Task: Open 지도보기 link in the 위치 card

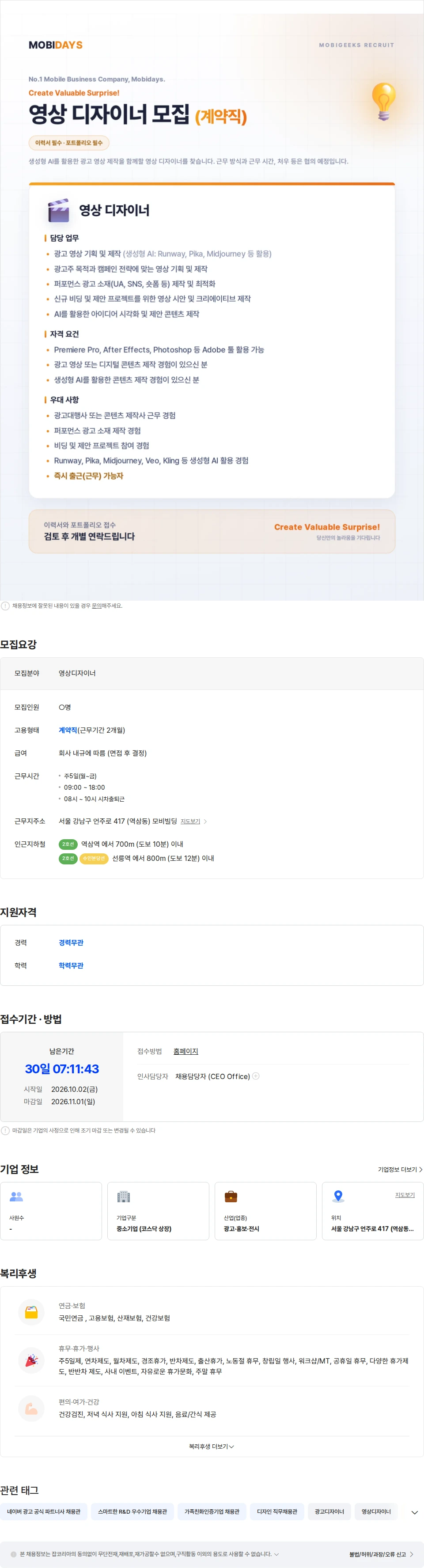Action: pos(405,1195)
